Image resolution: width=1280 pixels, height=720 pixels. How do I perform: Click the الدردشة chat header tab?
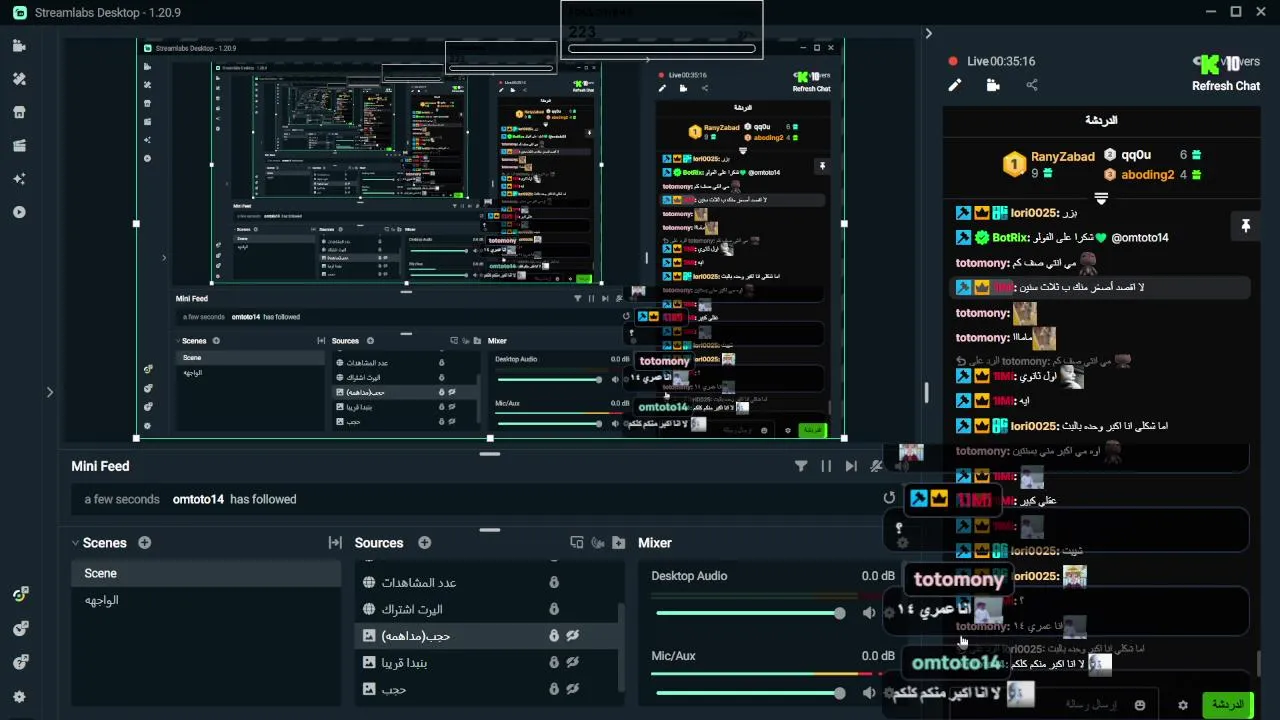pos(1101,120)
